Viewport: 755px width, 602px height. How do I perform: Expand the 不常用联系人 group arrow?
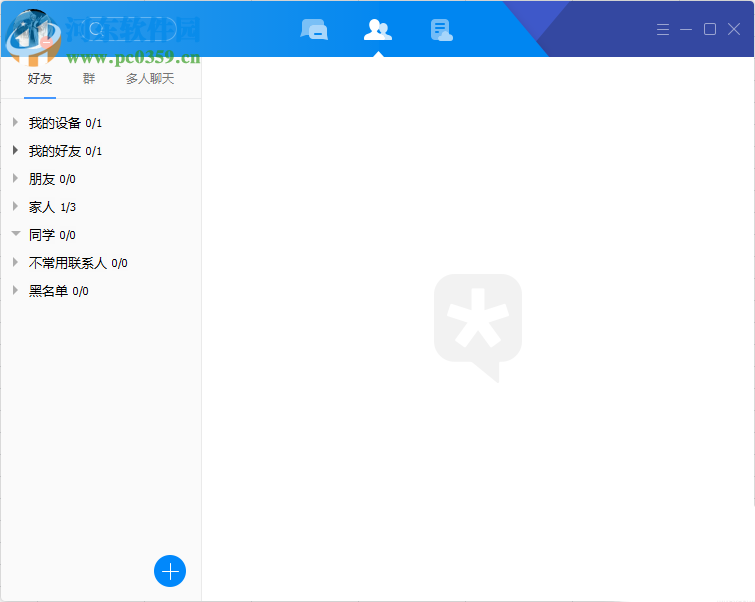pyautogui.click(x=15, y=262)
